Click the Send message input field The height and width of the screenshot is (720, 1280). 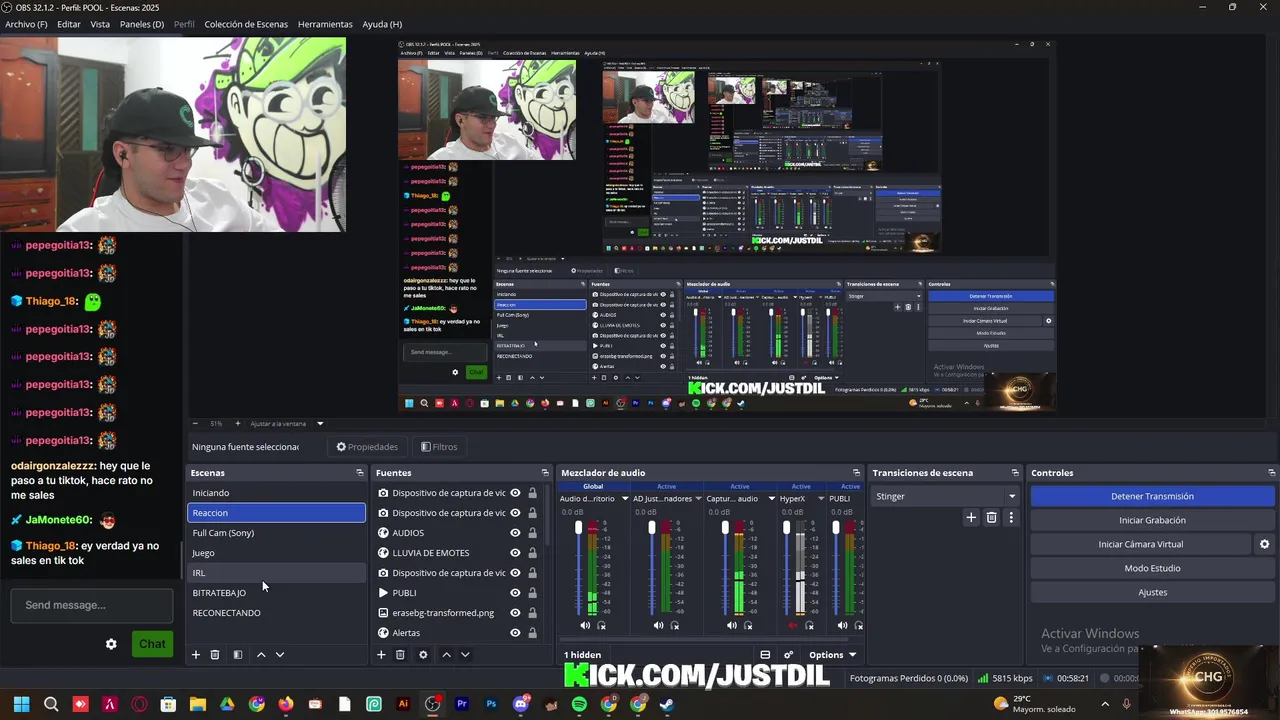point(91,605)
